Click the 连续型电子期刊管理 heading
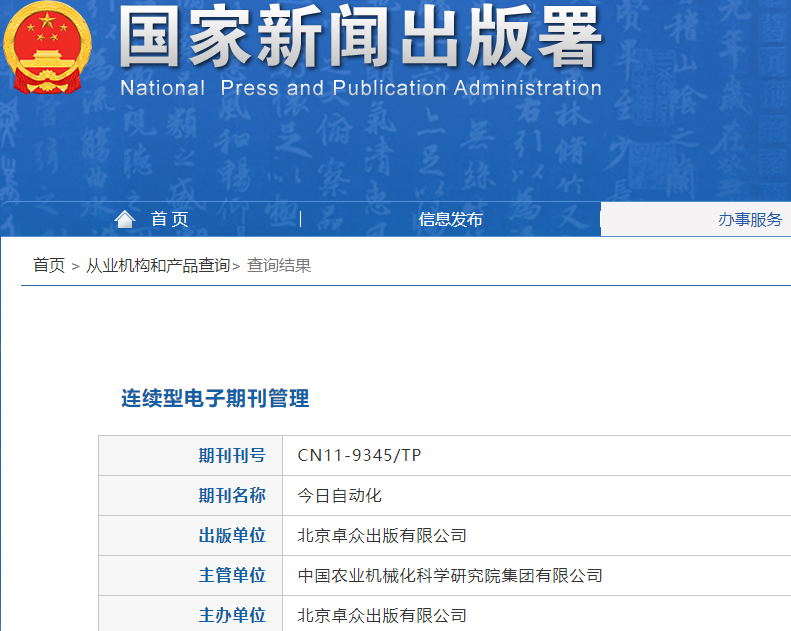791x631 pixels. click(x=215, y=398)
